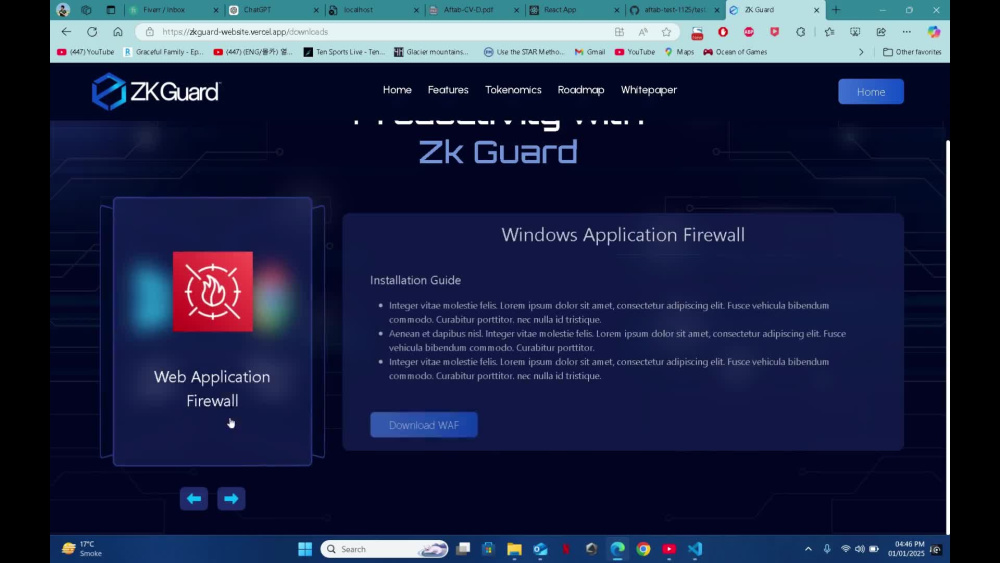This screenshot has height=563, width=1000.
Task: Open Visual Studio Code from taskbar
Action: pyautogui.click(x=695, y=549)
